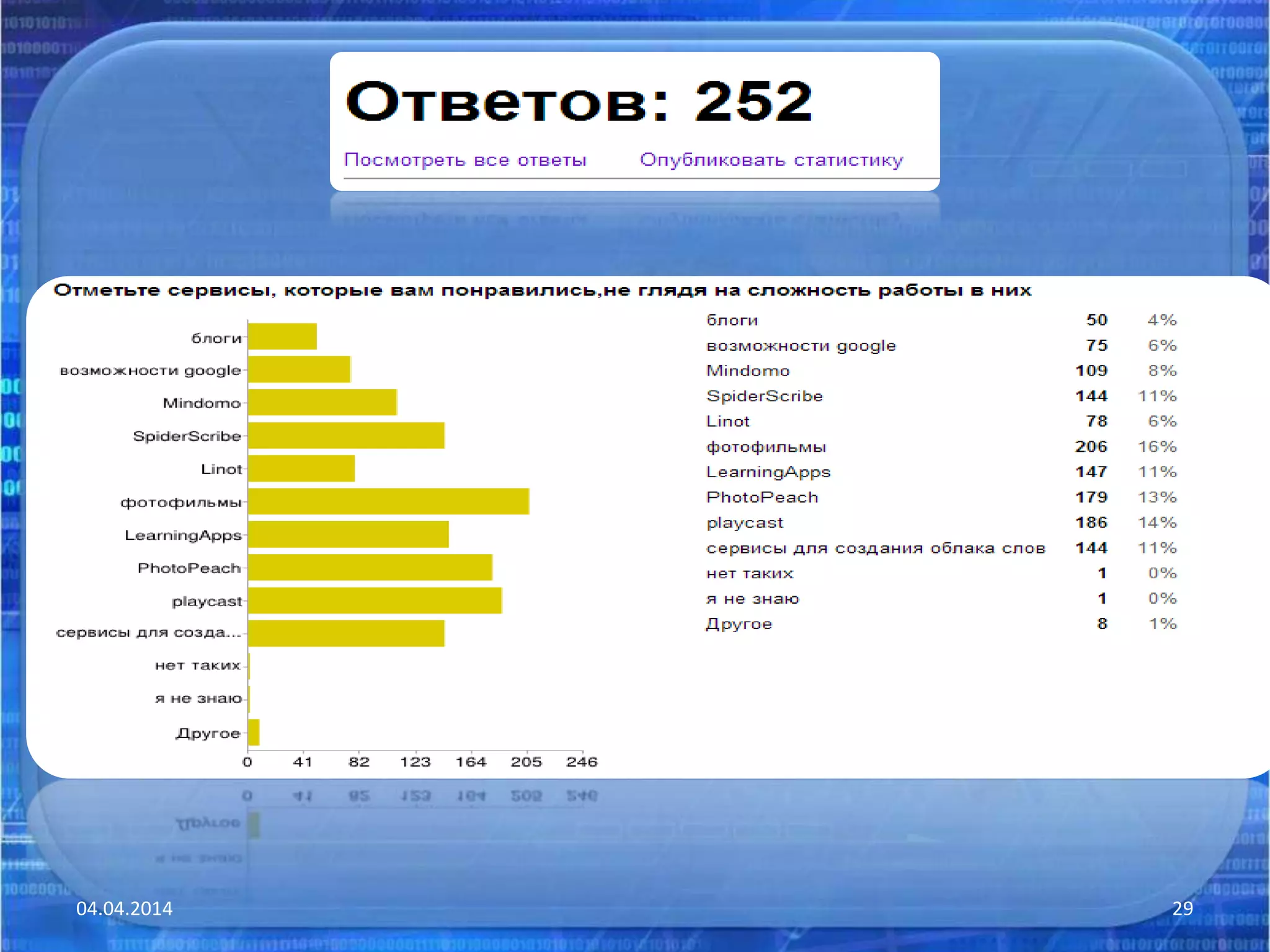
Task: Click the 'SpiderScribe' yellow bar
Action: point(346,436)
